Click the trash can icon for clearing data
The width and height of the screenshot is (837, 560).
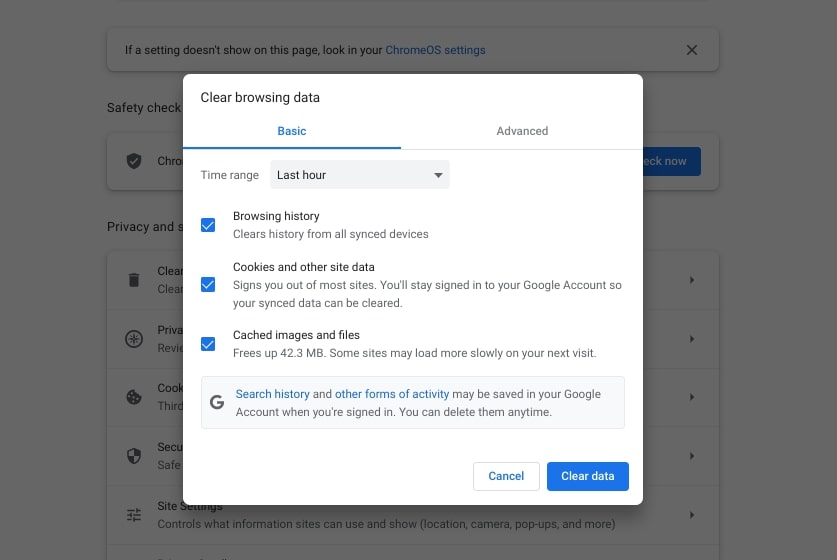[134, 280]
